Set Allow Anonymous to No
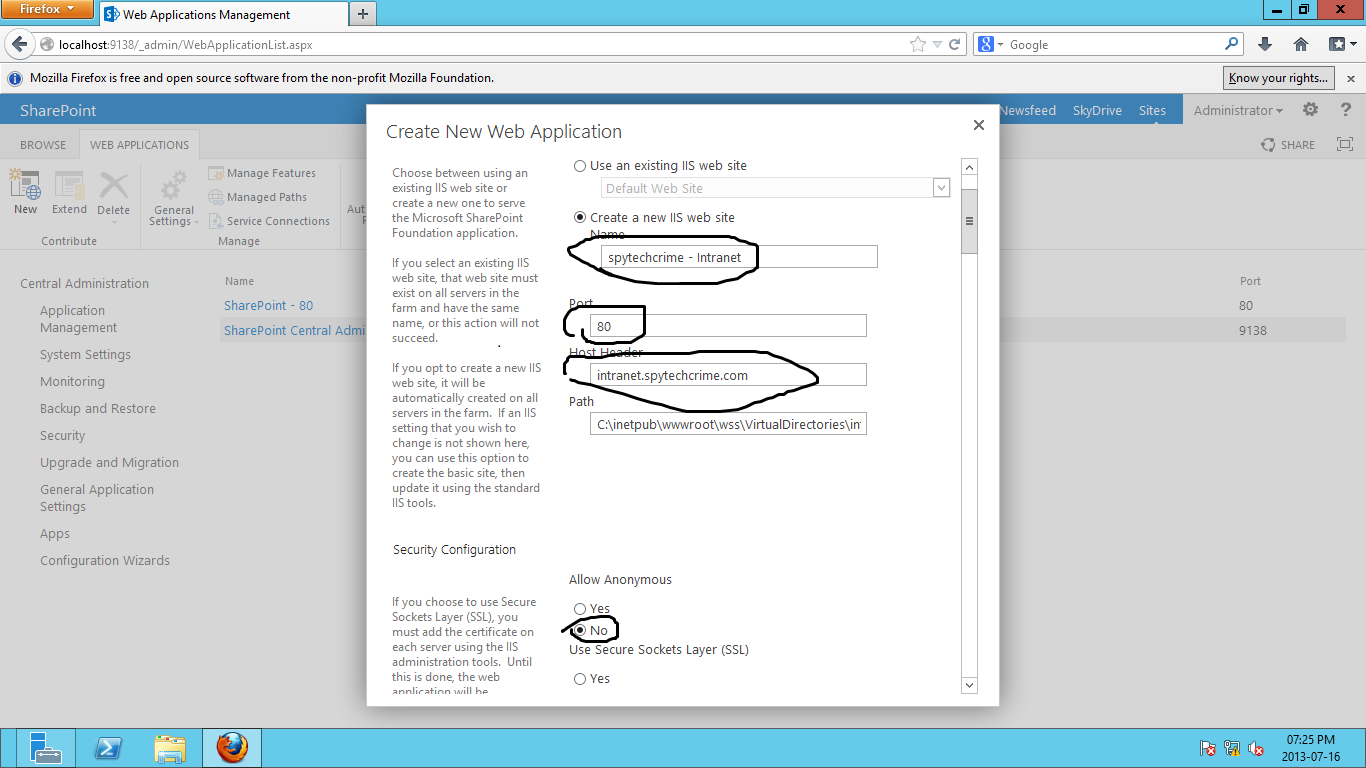1366x768 pixels. click(580, 631)
